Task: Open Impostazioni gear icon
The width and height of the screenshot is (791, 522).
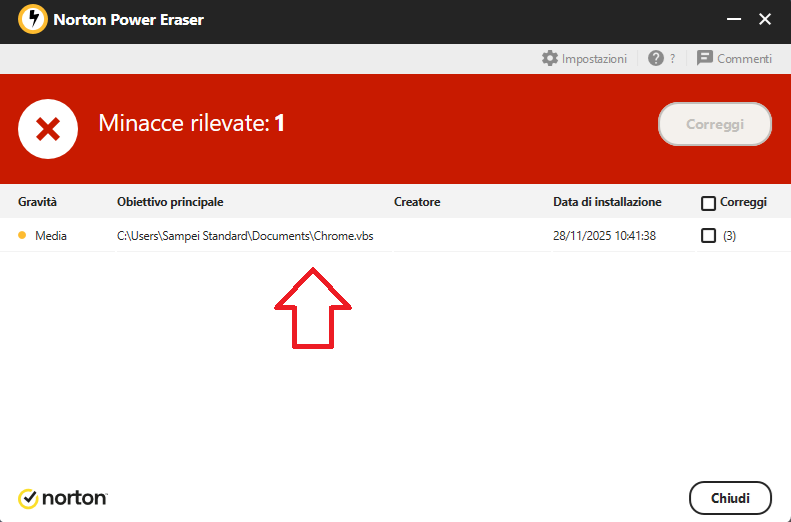Action: pos(550,59)
